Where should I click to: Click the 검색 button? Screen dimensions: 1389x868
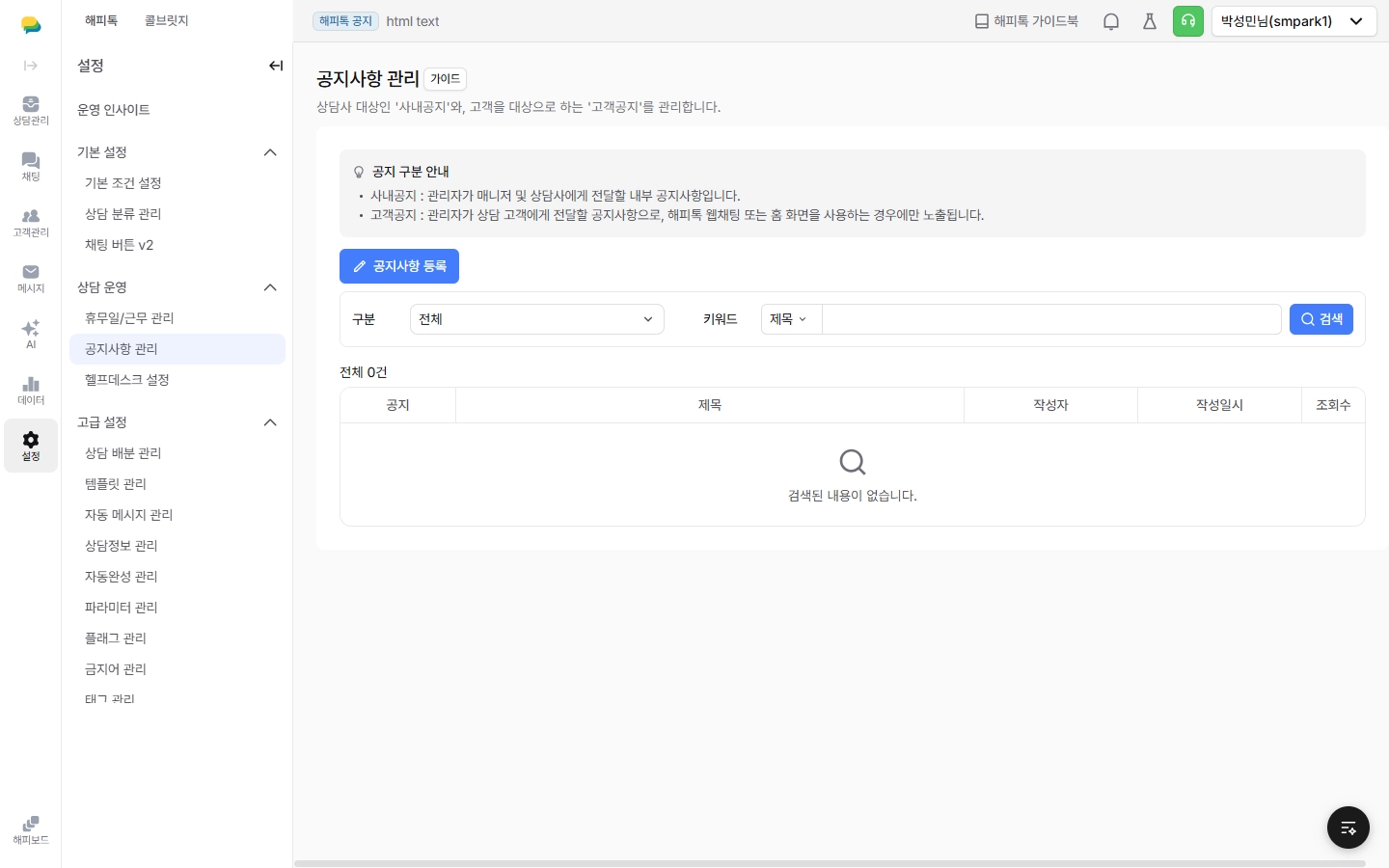click(x=1321, y=319)
